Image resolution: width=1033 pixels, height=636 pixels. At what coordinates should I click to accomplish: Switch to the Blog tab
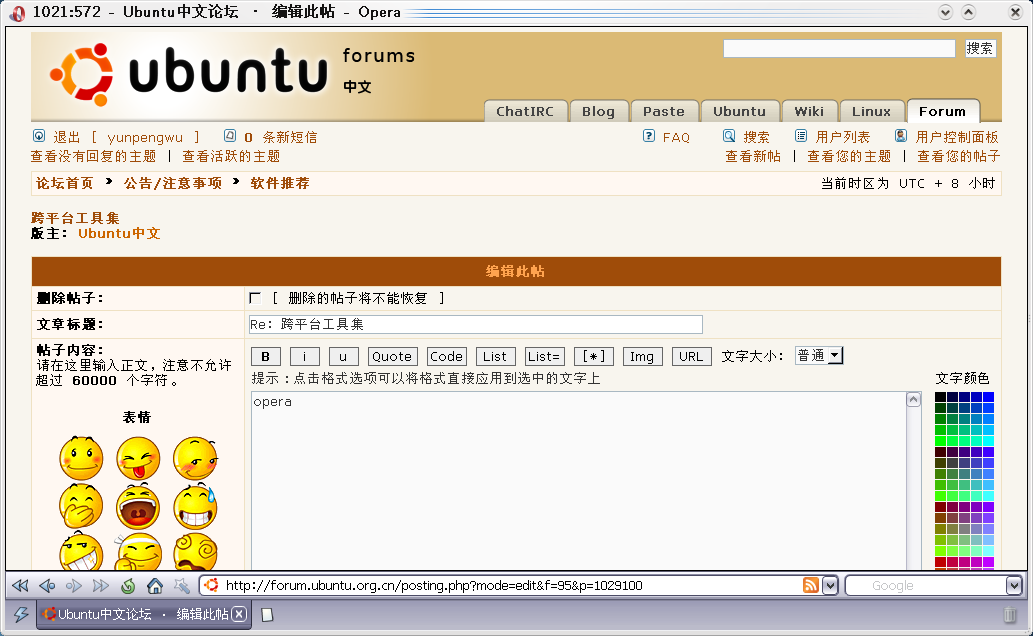pos(598,111)
